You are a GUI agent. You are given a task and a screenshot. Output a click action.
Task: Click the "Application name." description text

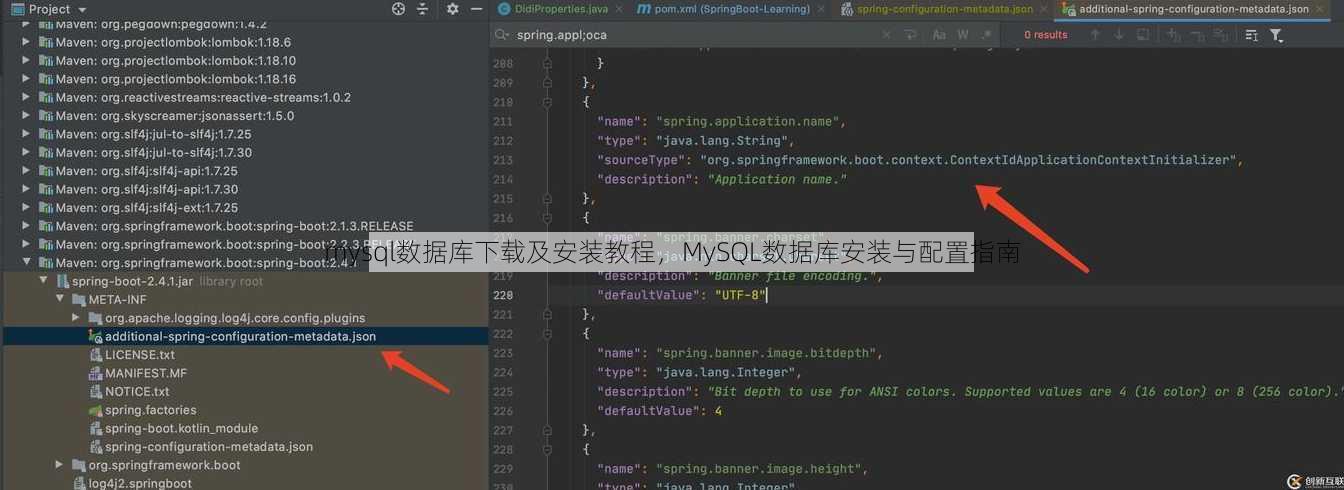[777, 180]
